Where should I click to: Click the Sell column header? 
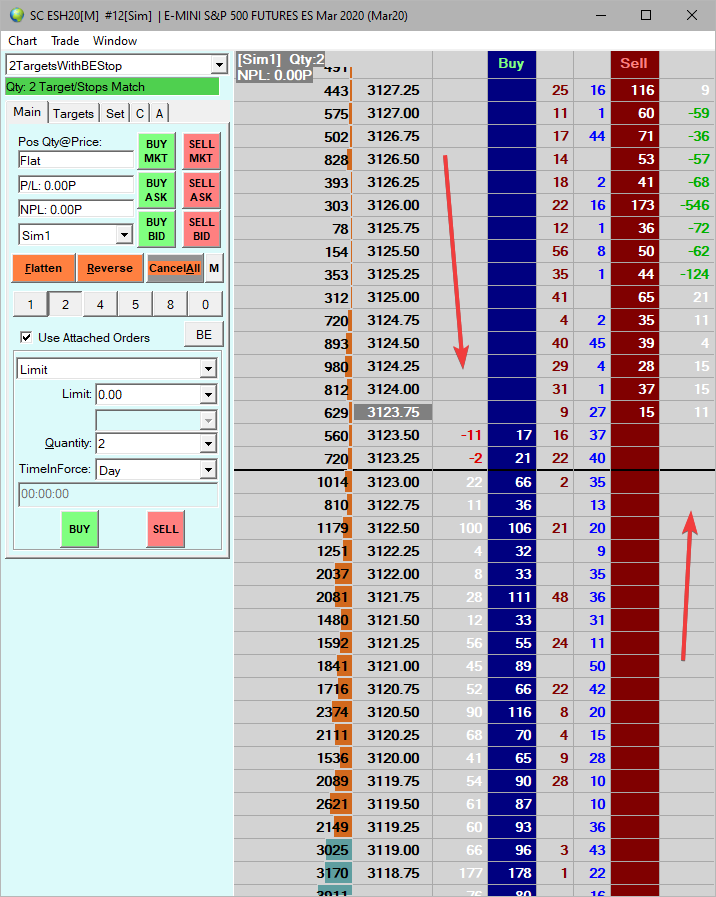(x=634, y=63)
